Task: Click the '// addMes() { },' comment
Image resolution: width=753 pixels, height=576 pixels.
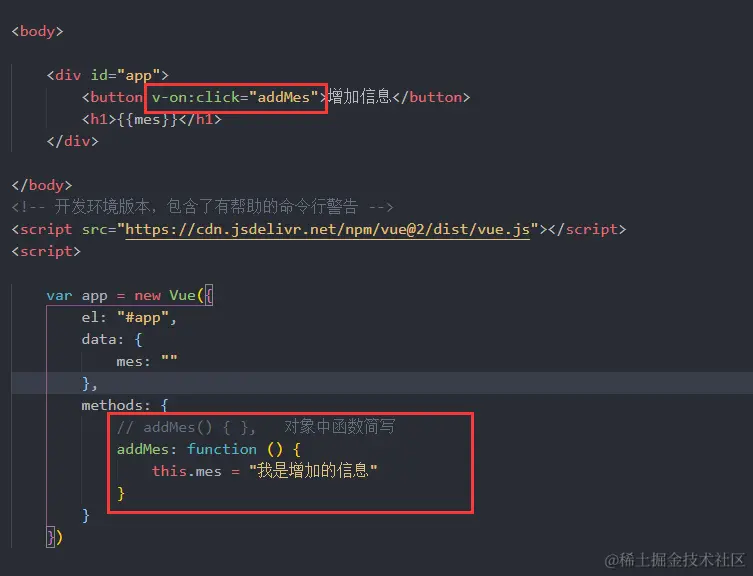Action: pyautogui.click(x=186, y=427)
